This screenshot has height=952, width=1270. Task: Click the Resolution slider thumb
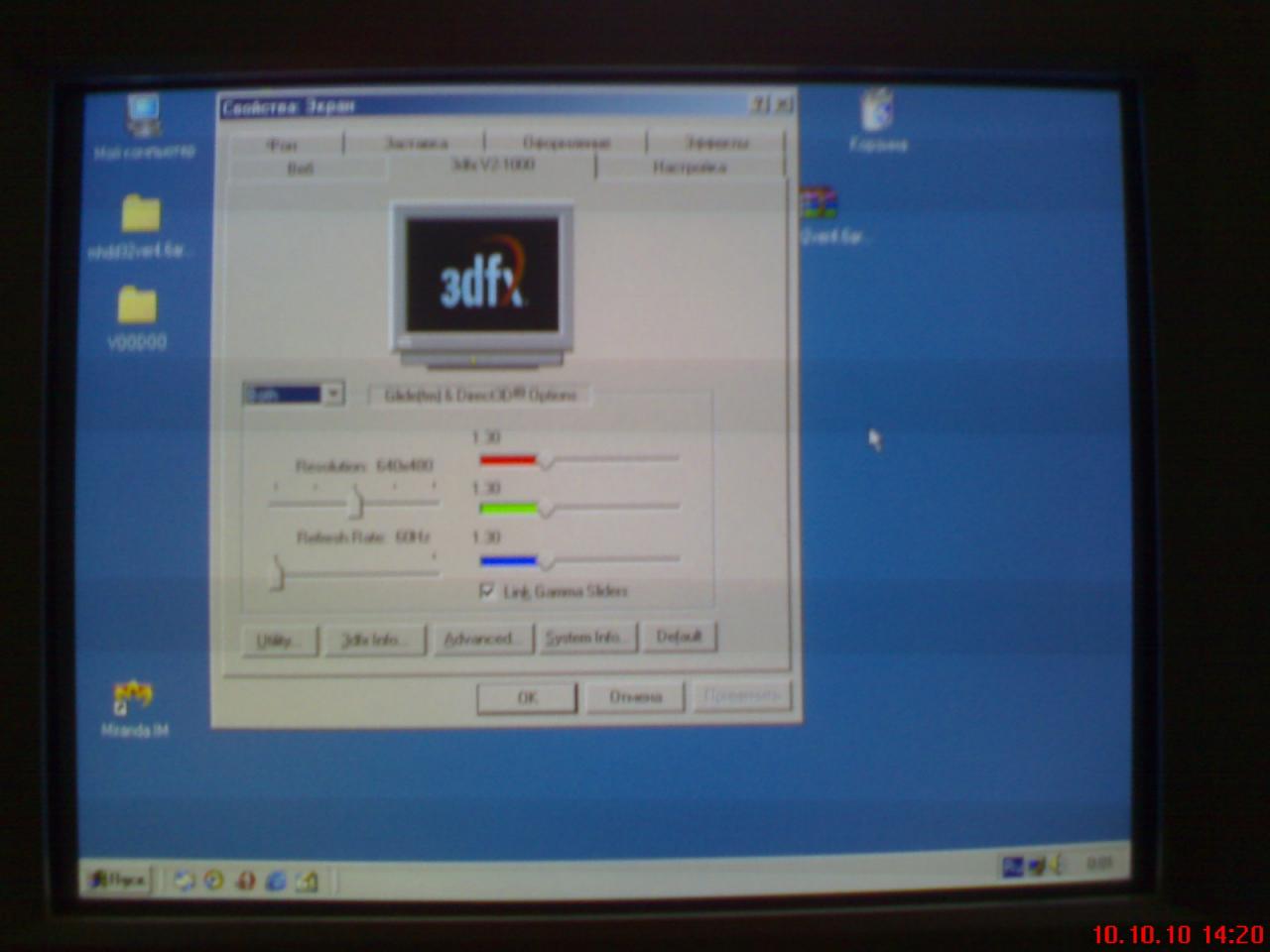356,504
